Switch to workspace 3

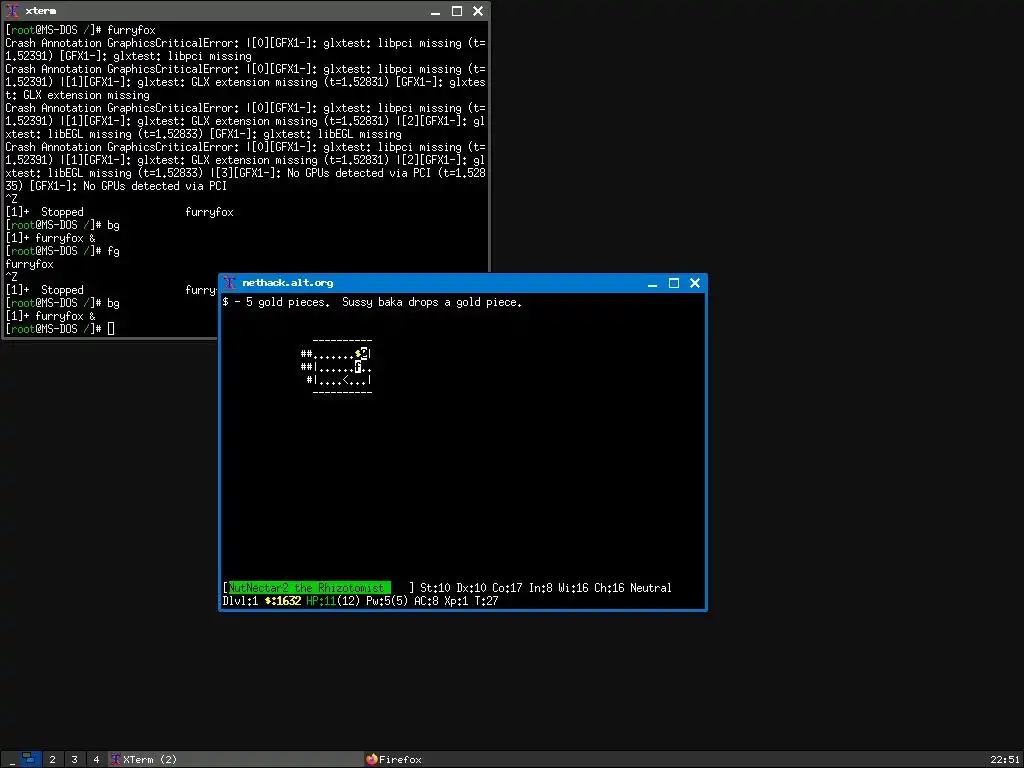point(74,760)
